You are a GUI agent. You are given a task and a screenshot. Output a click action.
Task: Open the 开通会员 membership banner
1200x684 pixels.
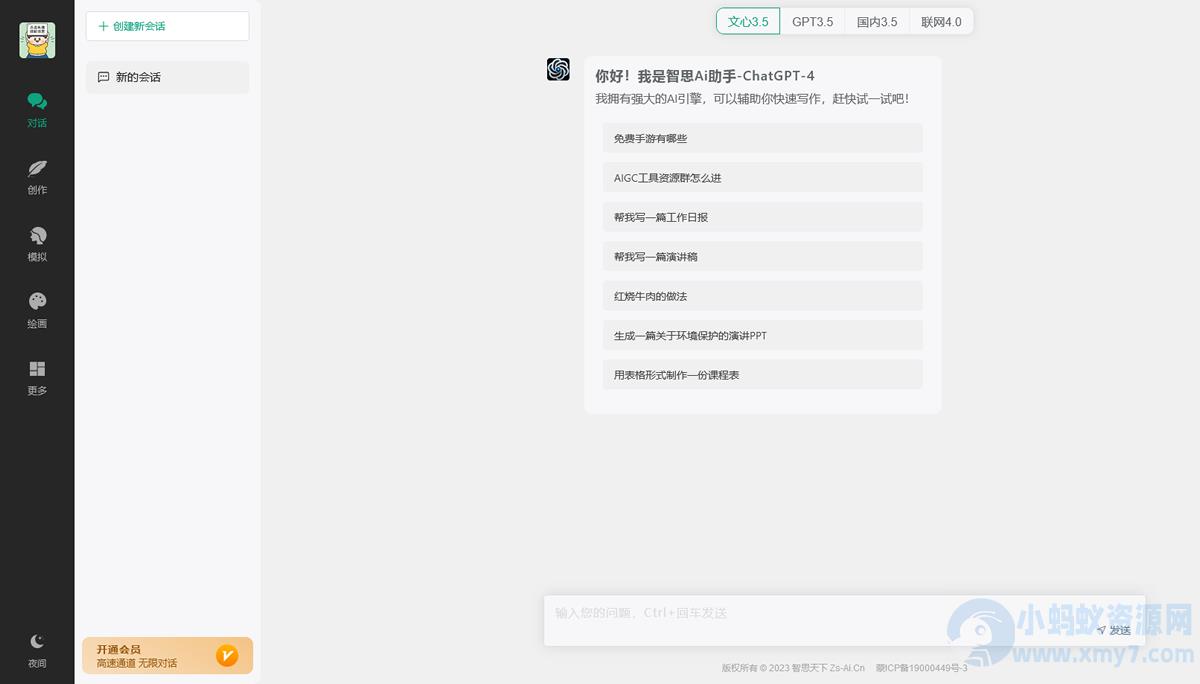[x=167, y=656]
